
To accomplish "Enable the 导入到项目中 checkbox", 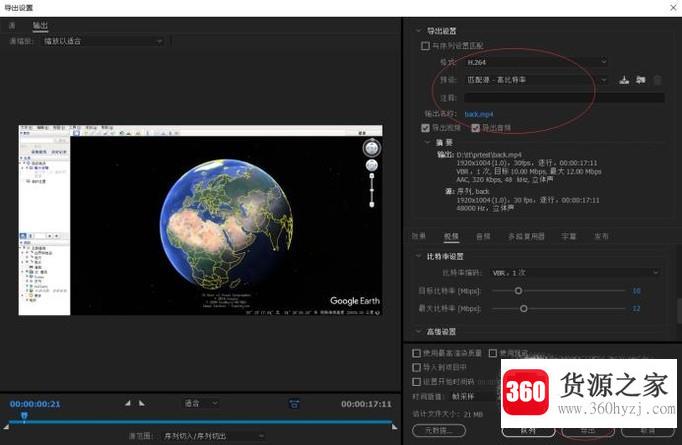I will 416,368.
